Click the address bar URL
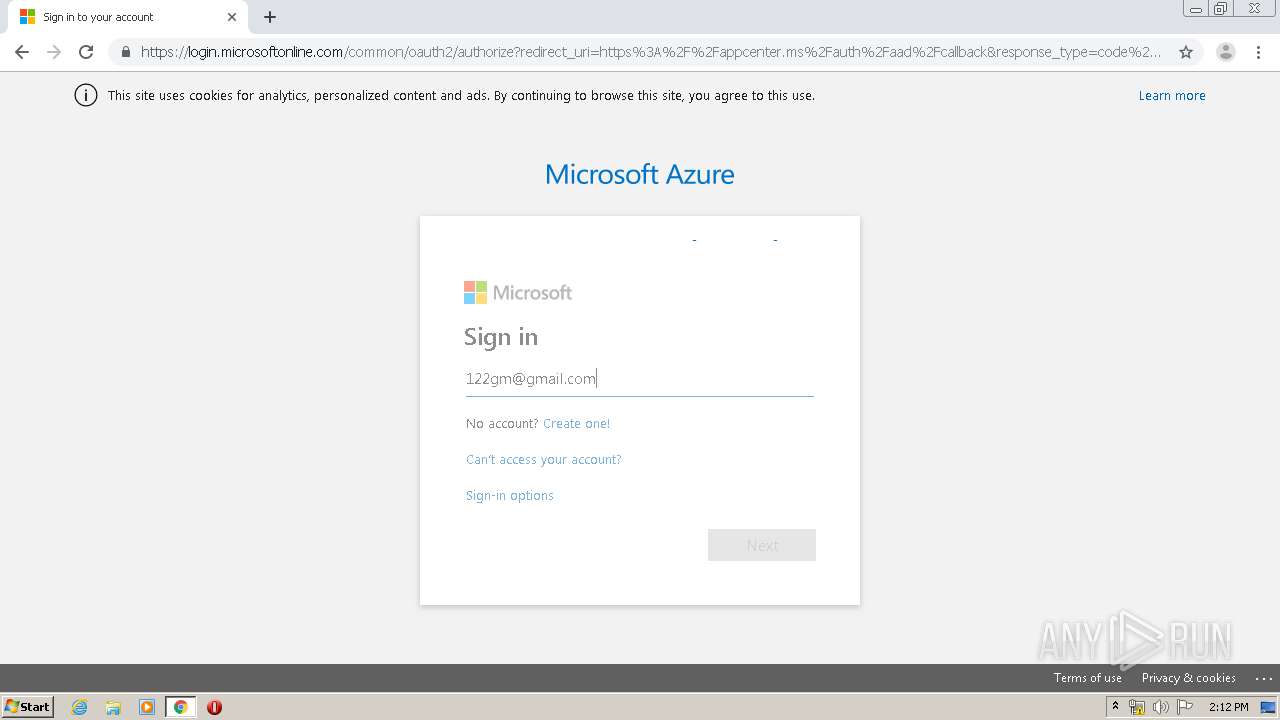 650,52
